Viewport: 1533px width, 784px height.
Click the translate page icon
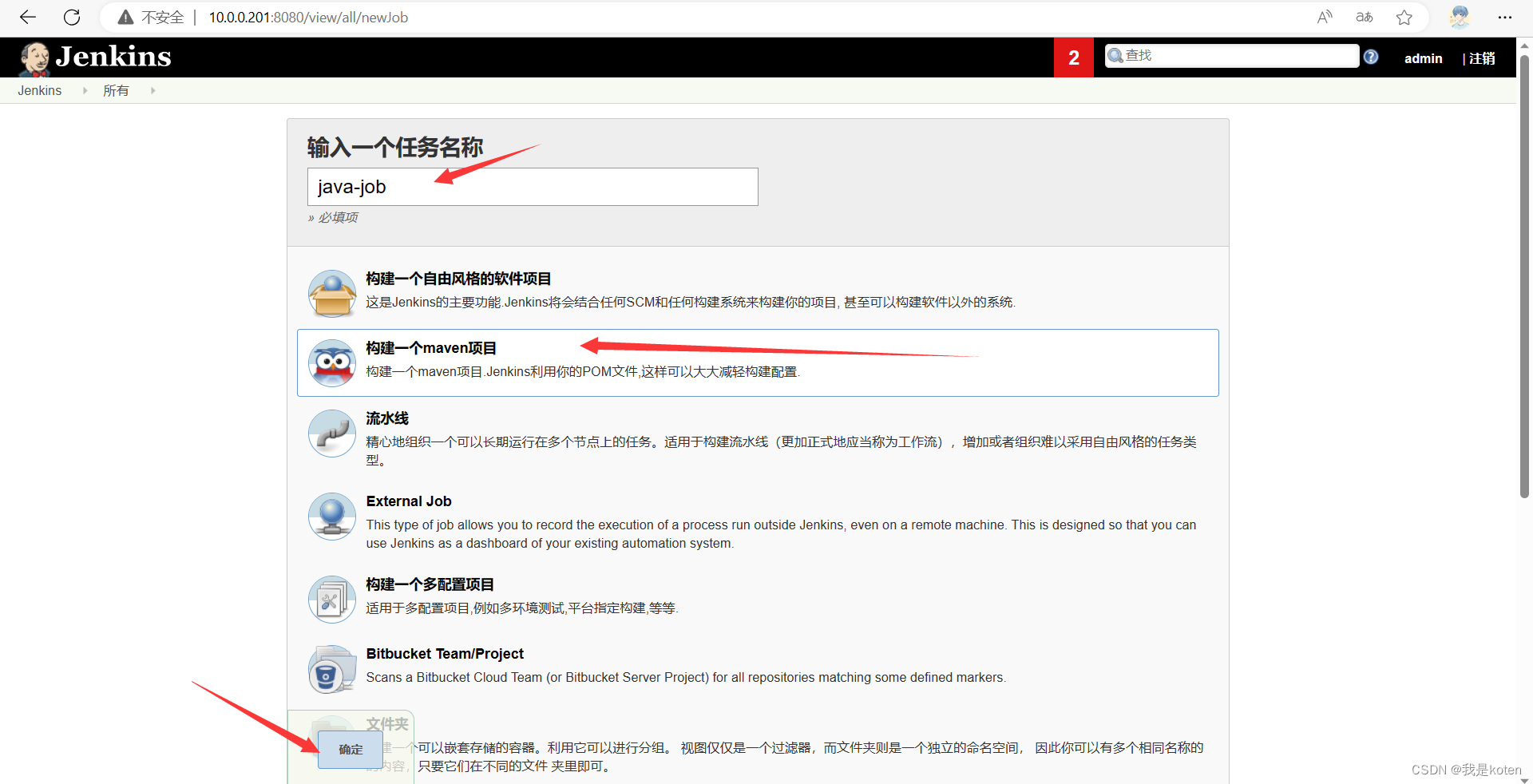tap(1365, 17)
